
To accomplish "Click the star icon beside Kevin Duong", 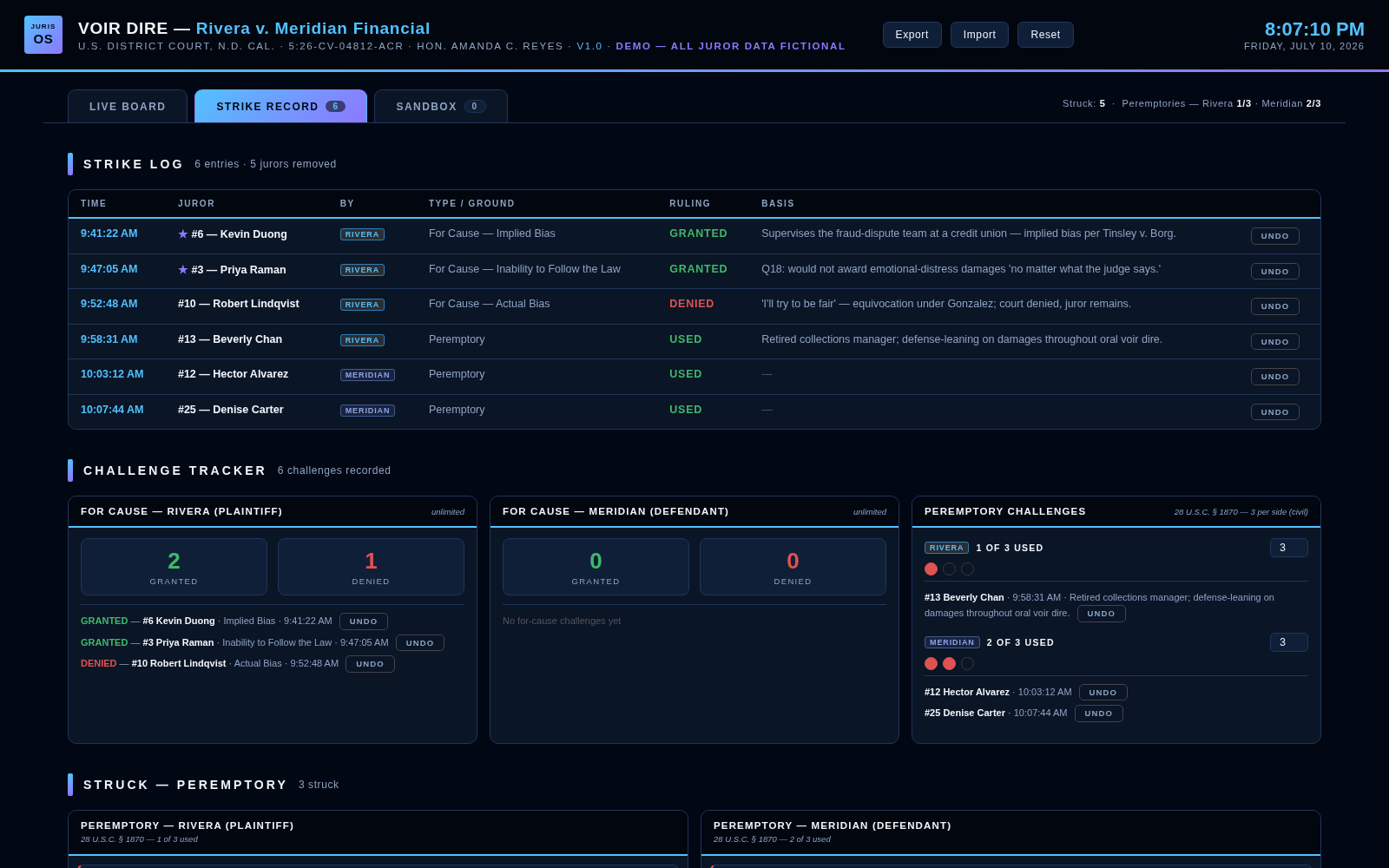I will (183, 234).
